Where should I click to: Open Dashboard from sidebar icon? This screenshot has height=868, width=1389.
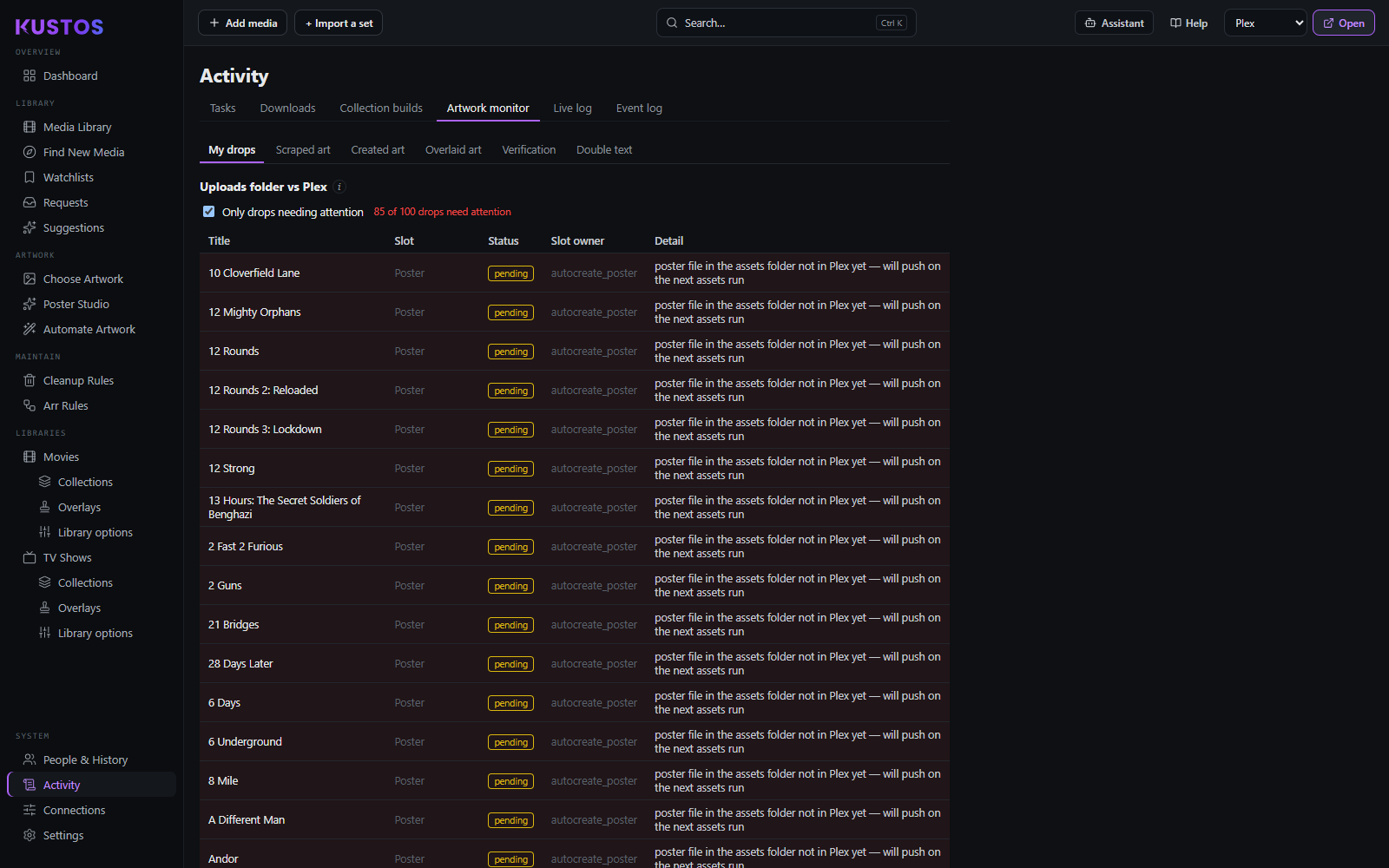(x=30, y=76)
